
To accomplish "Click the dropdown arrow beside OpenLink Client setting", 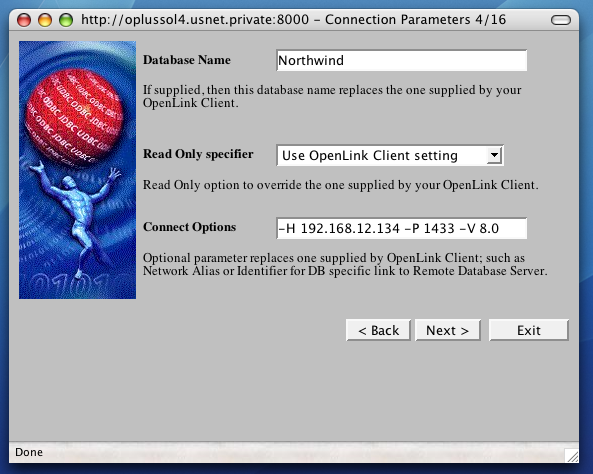I will coord(494,155).
